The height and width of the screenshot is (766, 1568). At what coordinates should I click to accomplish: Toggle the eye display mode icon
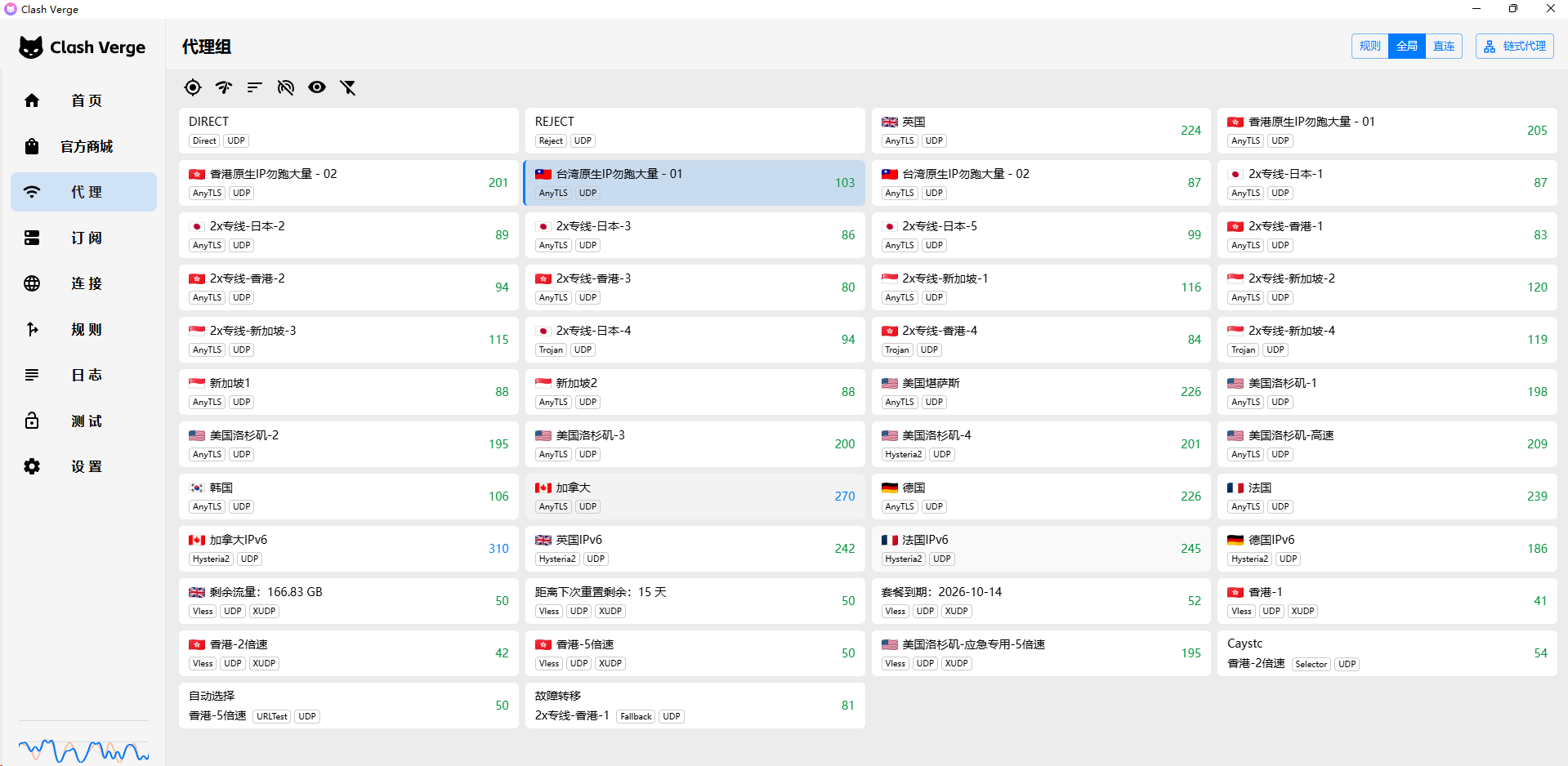317,87
